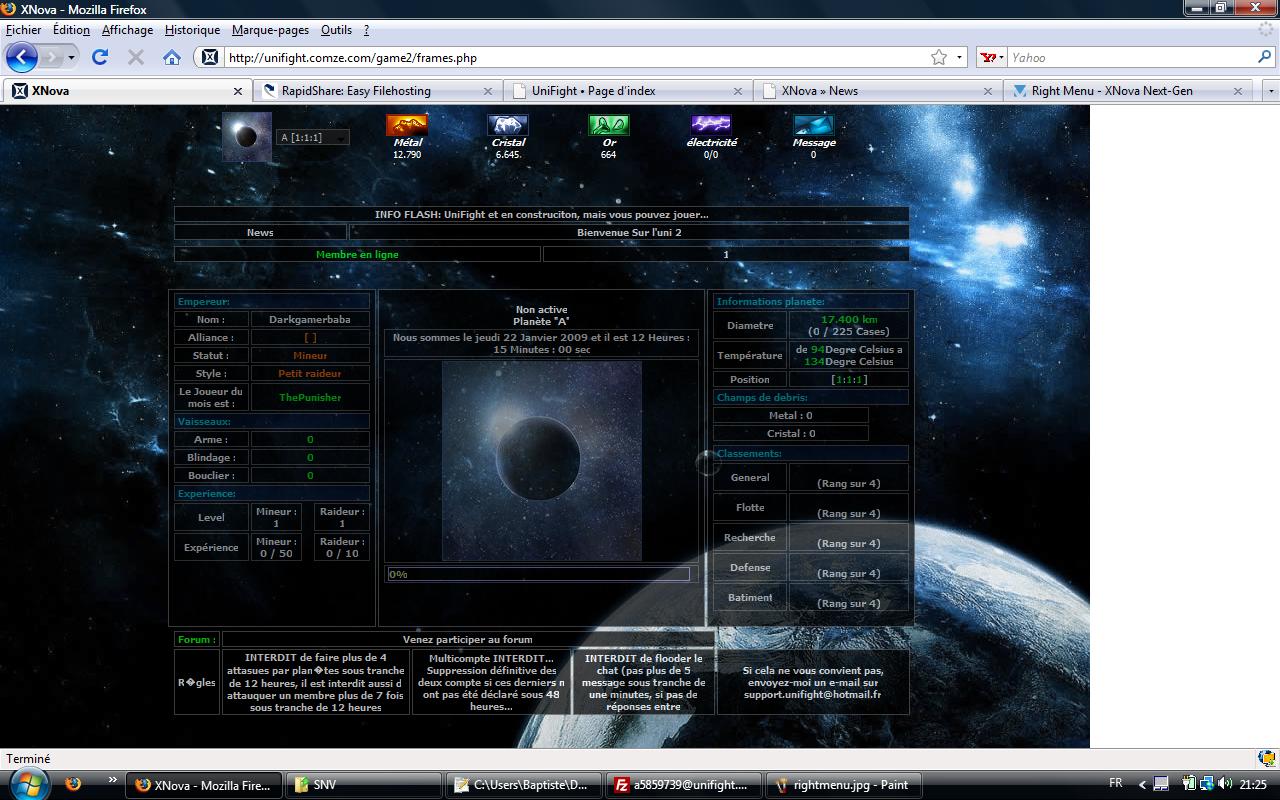Click Venez participer au forum link
Viewport: 1280px width, 800px height.
pos(468,639)
